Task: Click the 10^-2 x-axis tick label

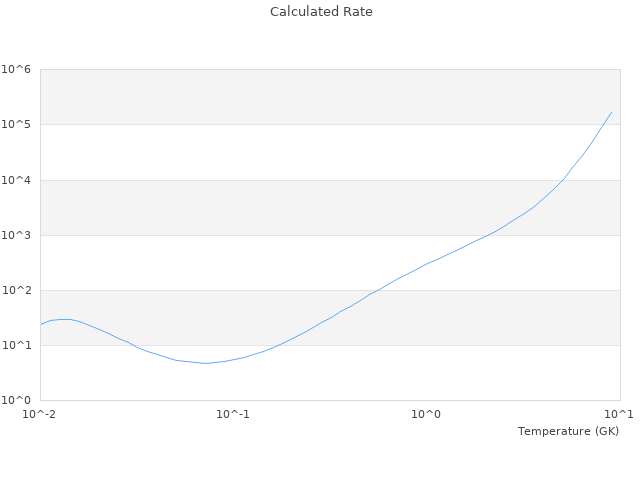Action: pos(40,414)
